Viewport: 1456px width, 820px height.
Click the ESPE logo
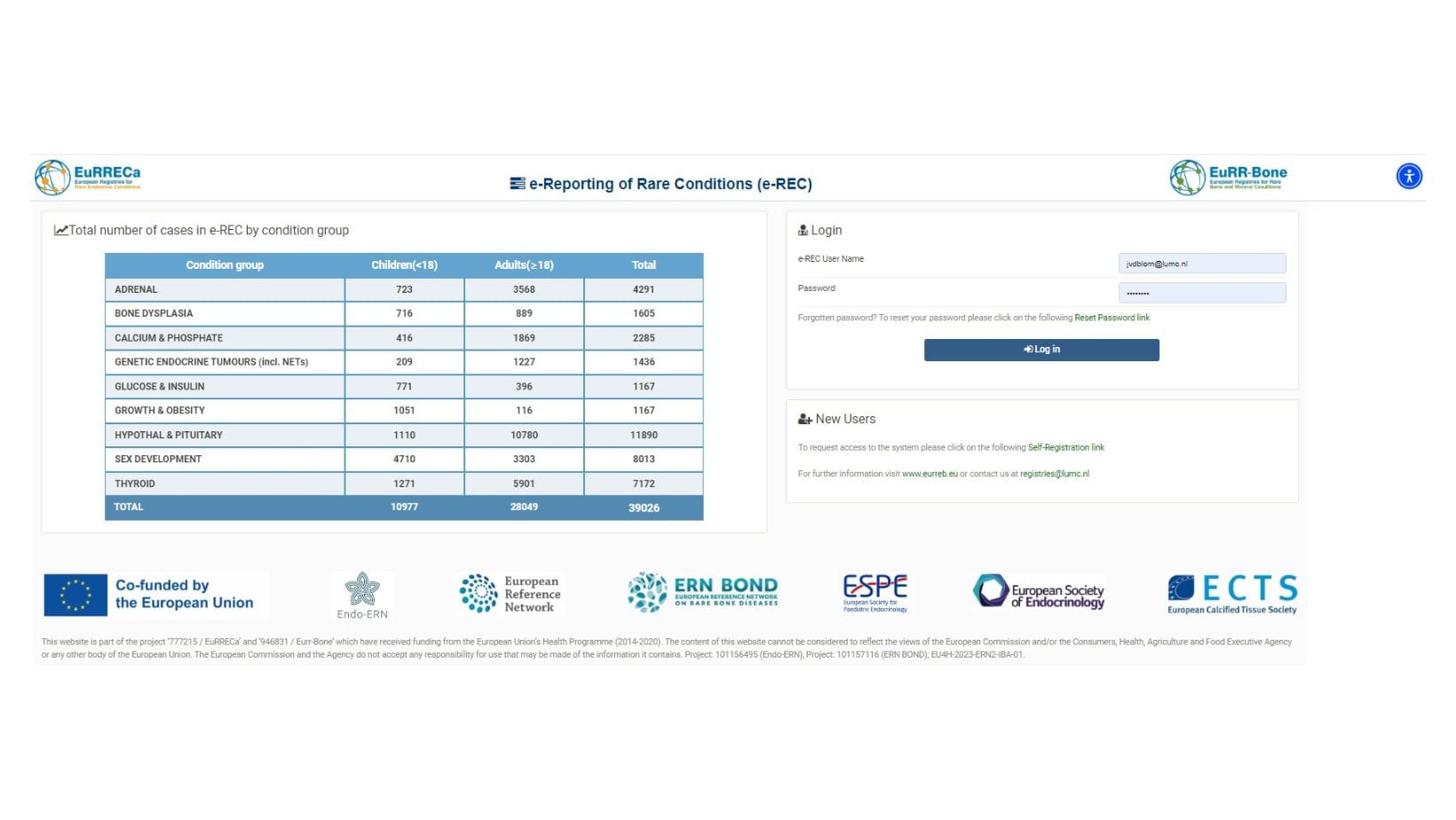click(x=874, y=593)
